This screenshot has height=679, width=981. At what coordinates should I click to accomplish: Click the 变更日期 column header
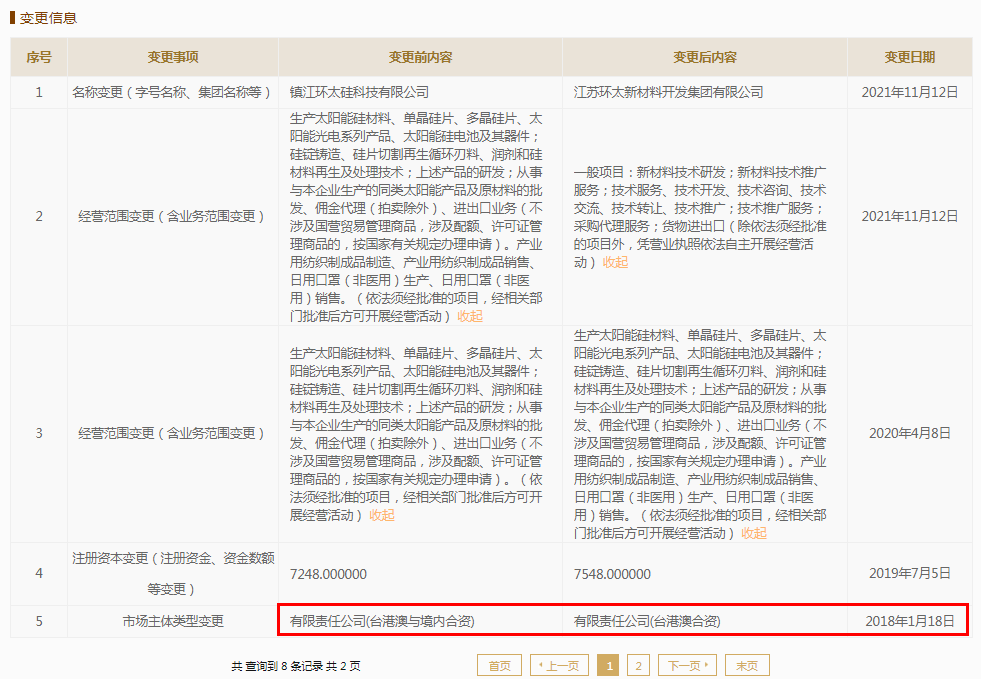pos(910,57)
